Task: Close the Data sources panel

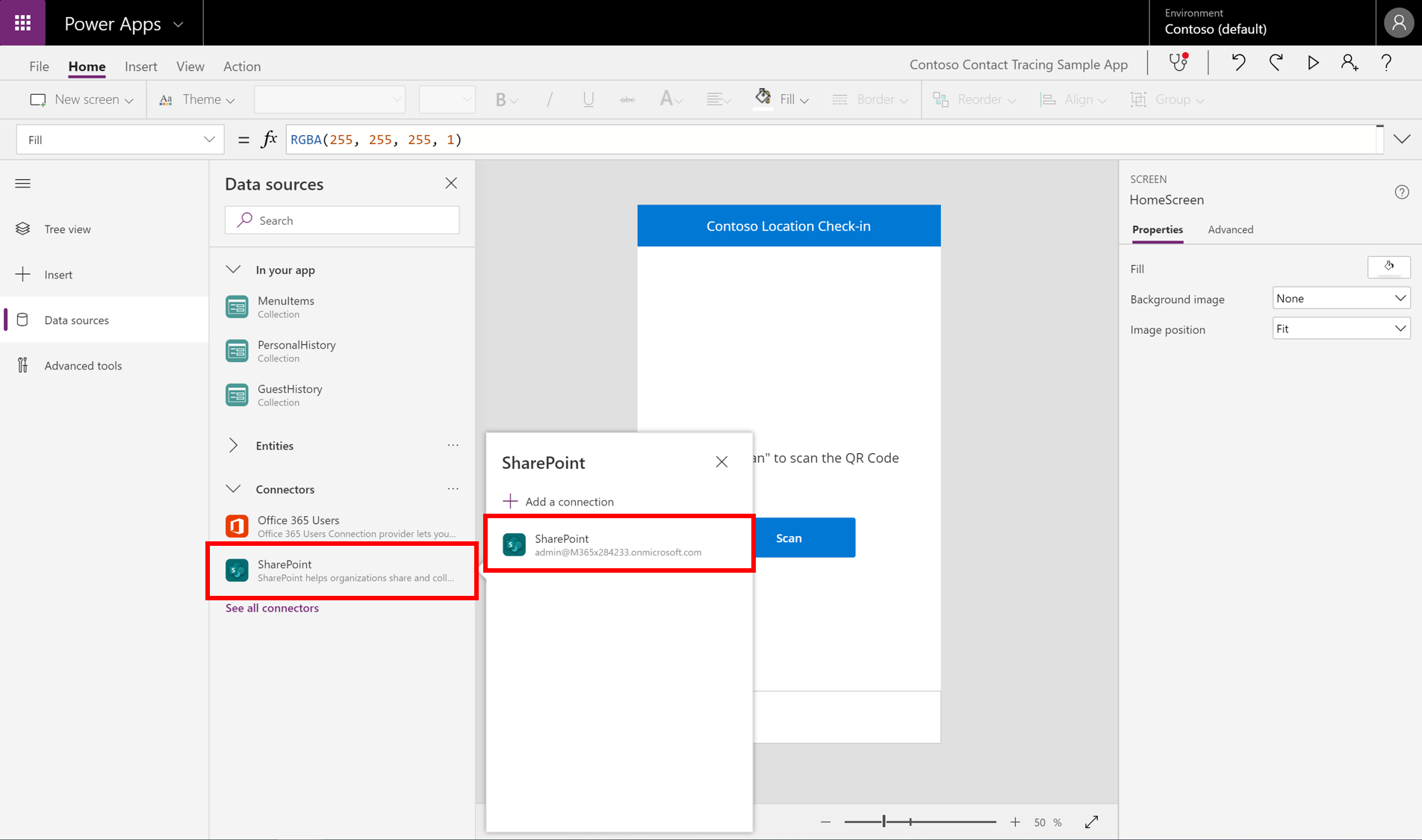Action: (x=451, y=183)
